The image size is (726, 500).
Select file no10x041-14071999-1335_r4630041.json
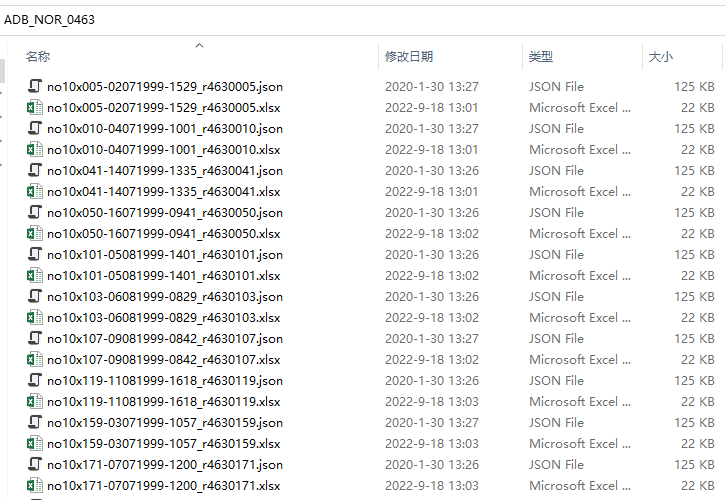(x=165, y=170)
